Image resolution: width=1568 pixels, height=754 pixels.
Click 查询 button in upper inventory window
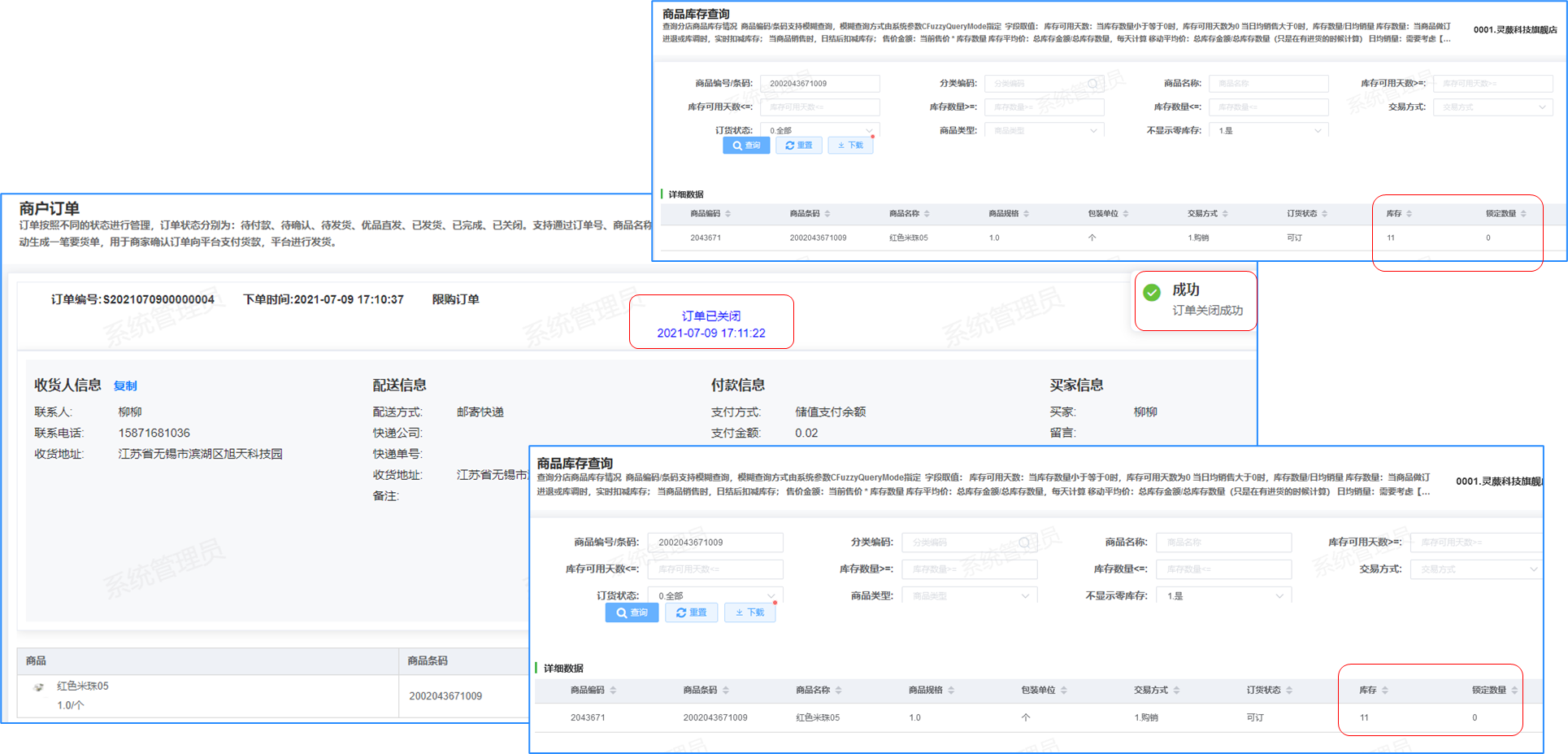pos(746,146)
